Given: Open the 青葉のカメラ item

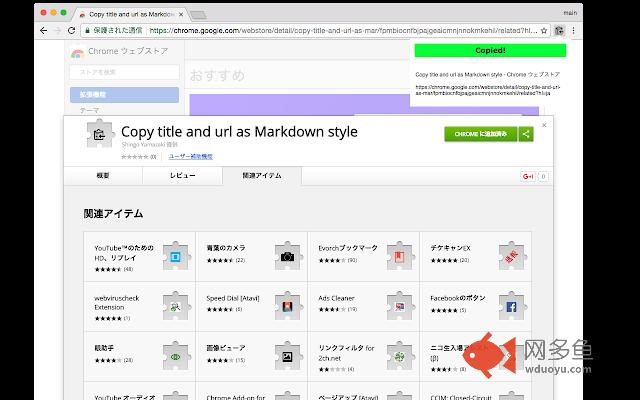Looking at the screenshot, I should tap(226, 248).
